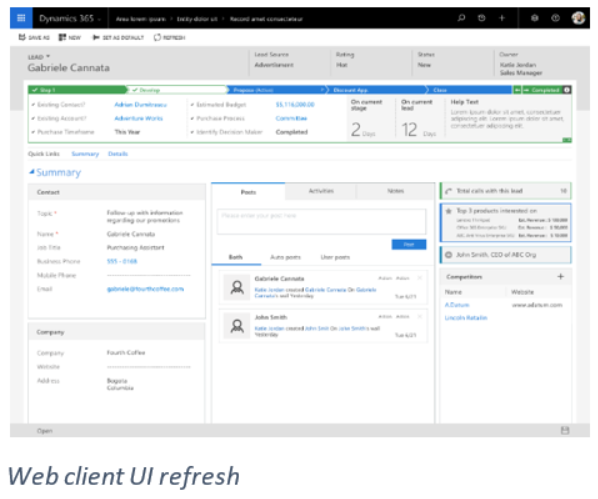Image resolution: width=598 pixels, height=499 pixels.
Task: Click the estimated budget value
Action: (295, 105)
